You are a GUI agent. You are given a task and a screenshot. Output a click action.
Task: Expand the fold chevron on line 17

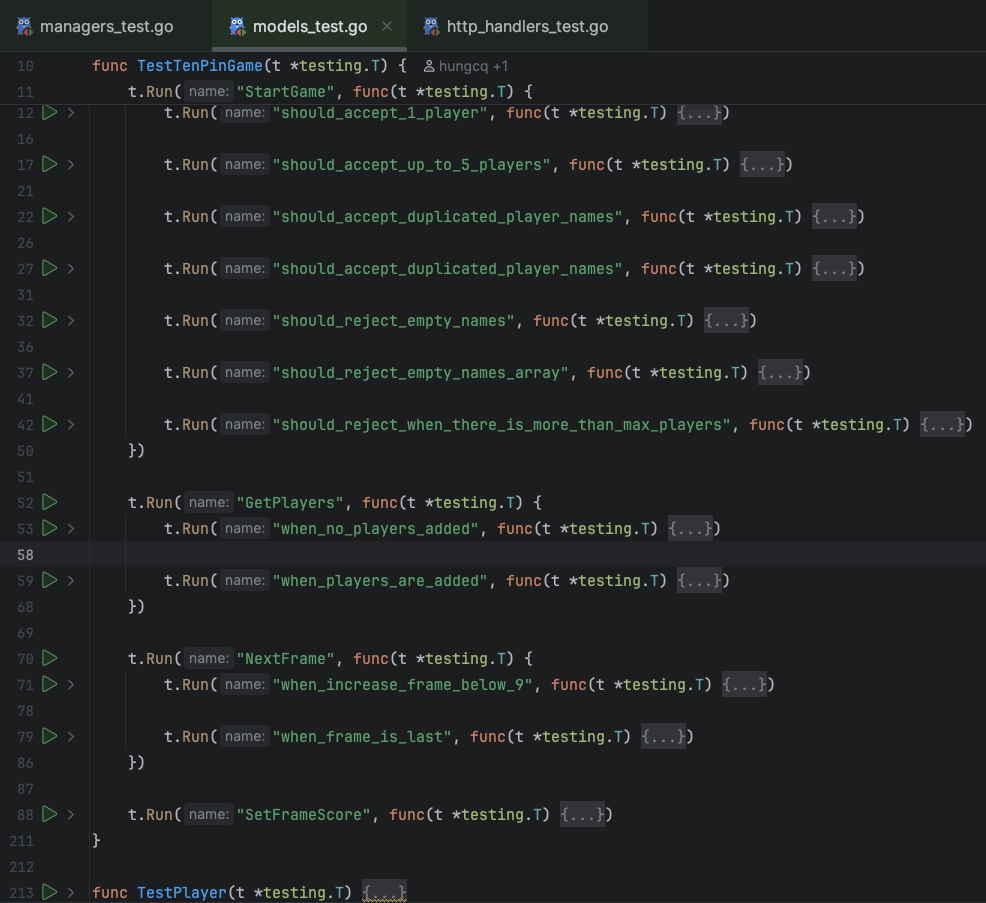71,165
